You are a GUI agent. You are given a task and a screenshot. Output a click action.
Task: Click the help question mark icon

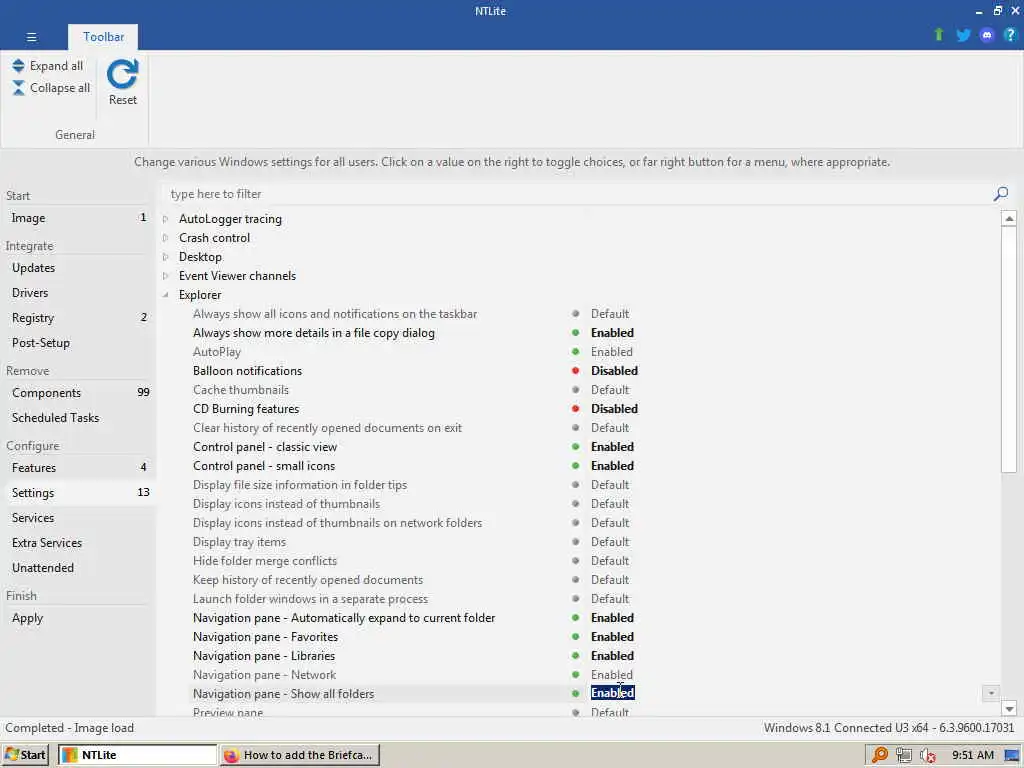[x=1010, y=35]
